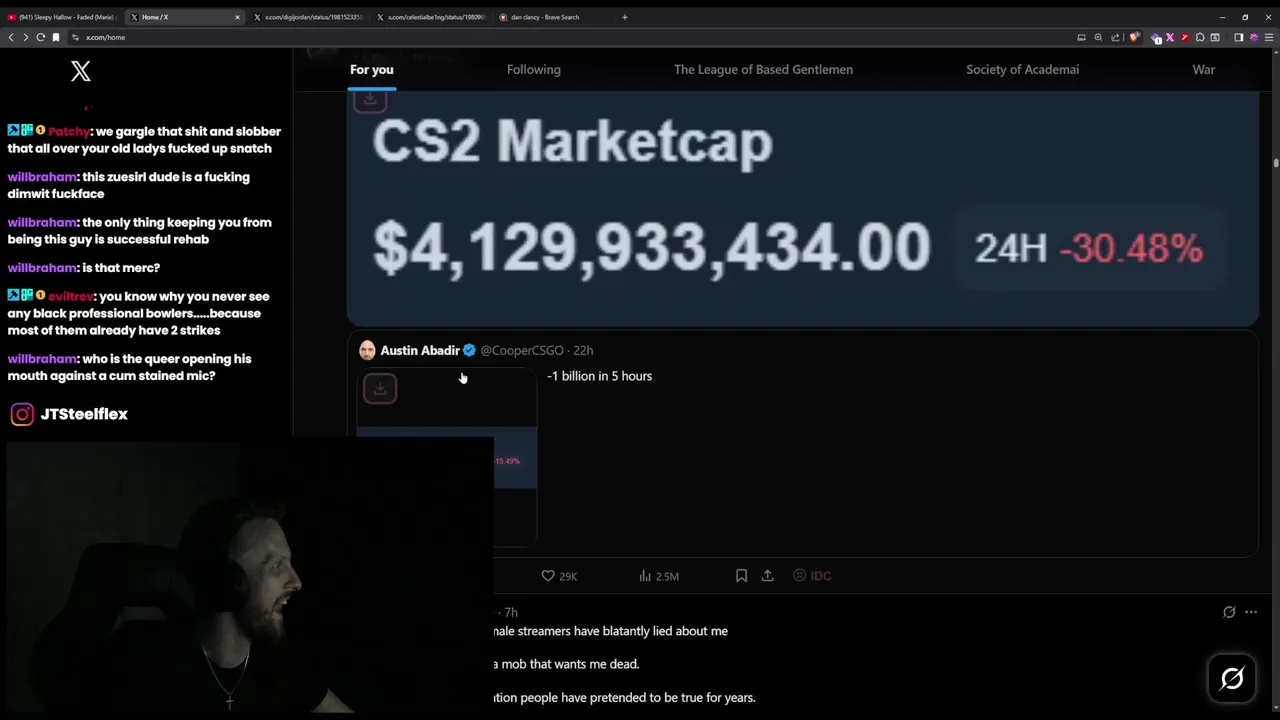Click the X logo in the sidebar
Screen dimensions: 1280x720
click(81, 71)
